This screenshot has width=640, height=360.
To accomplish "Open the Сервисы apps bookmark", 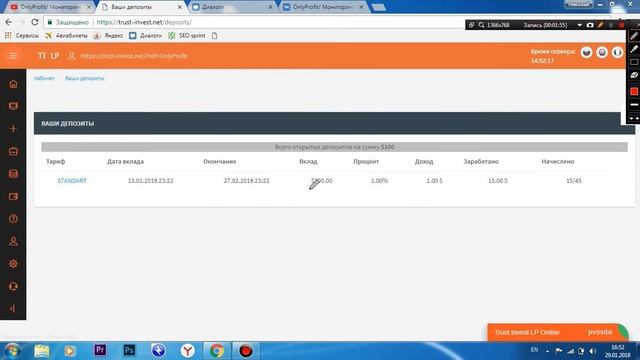I will coord(22,36).
